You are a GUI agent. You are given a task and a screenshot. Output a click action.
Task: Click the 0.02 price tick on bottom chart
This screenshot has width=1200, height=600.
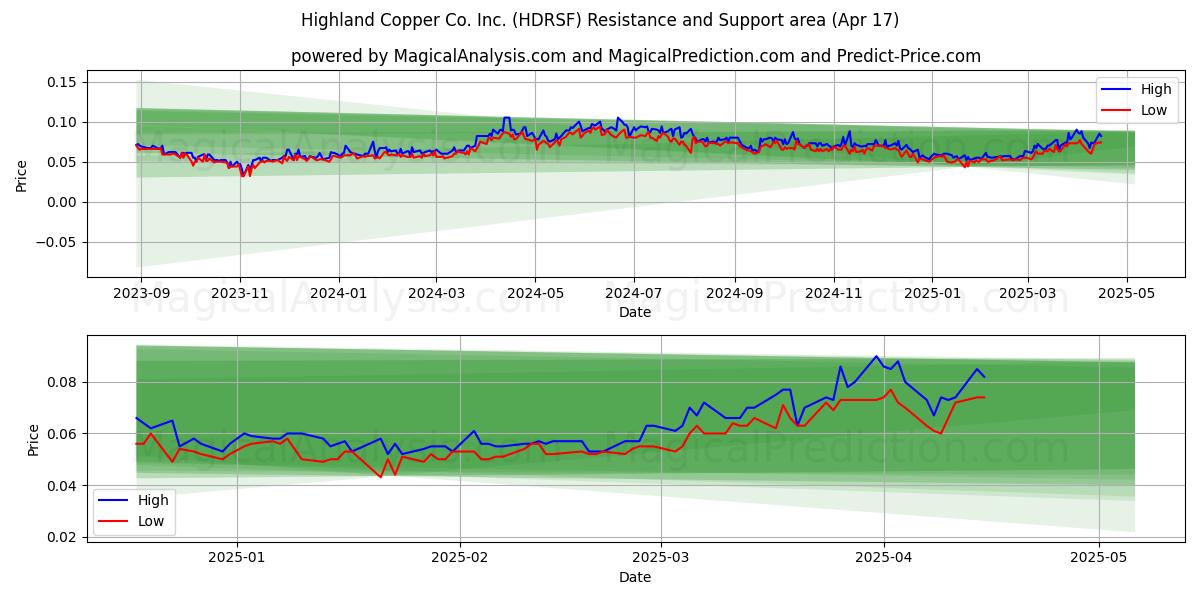point(64,537)
